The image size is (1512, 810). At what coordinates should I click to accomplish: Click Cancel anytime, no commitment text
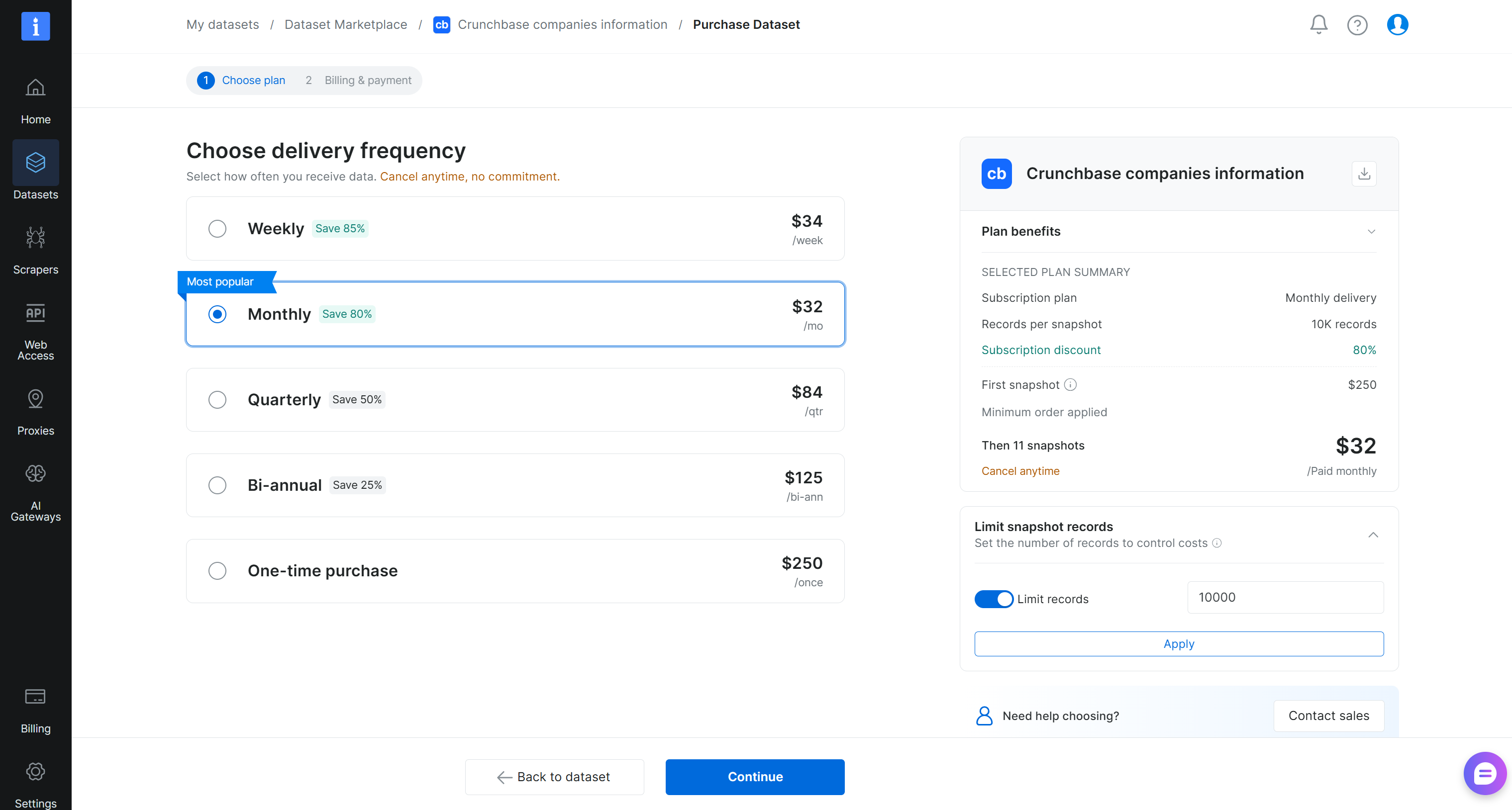pyautogui.click(x=470, y=177)
